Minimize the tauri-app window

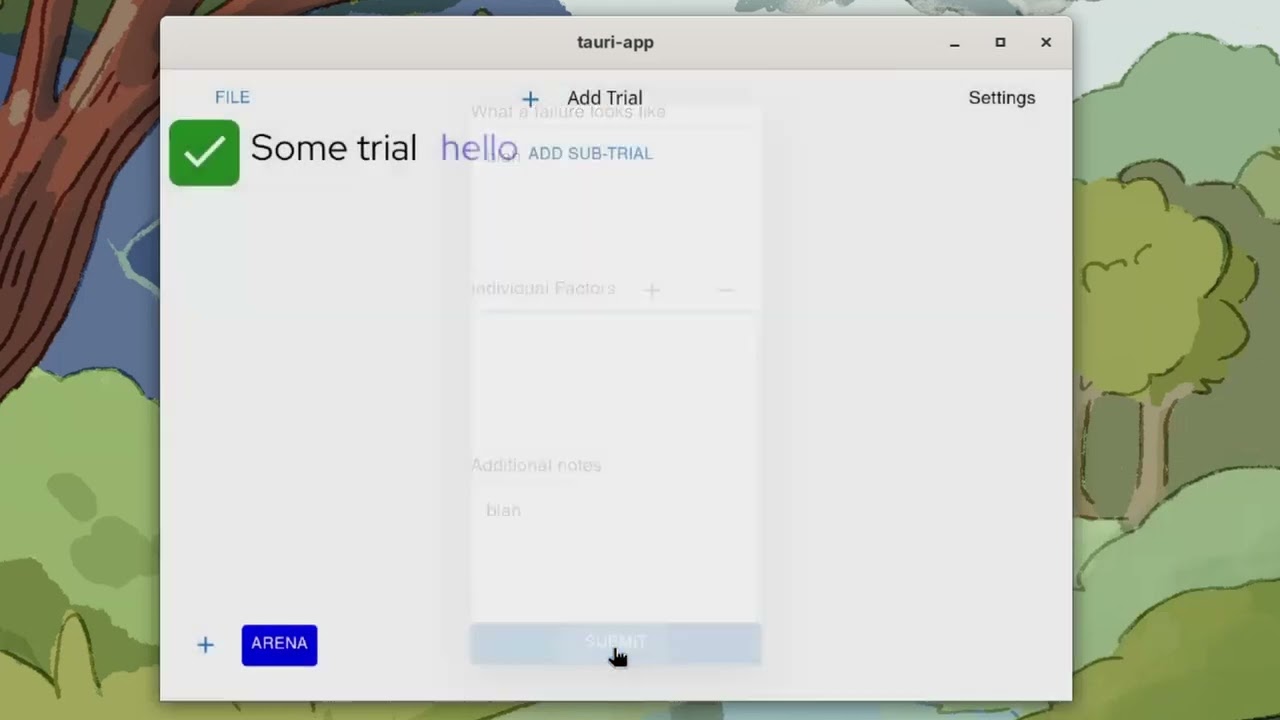click(955, 43)
